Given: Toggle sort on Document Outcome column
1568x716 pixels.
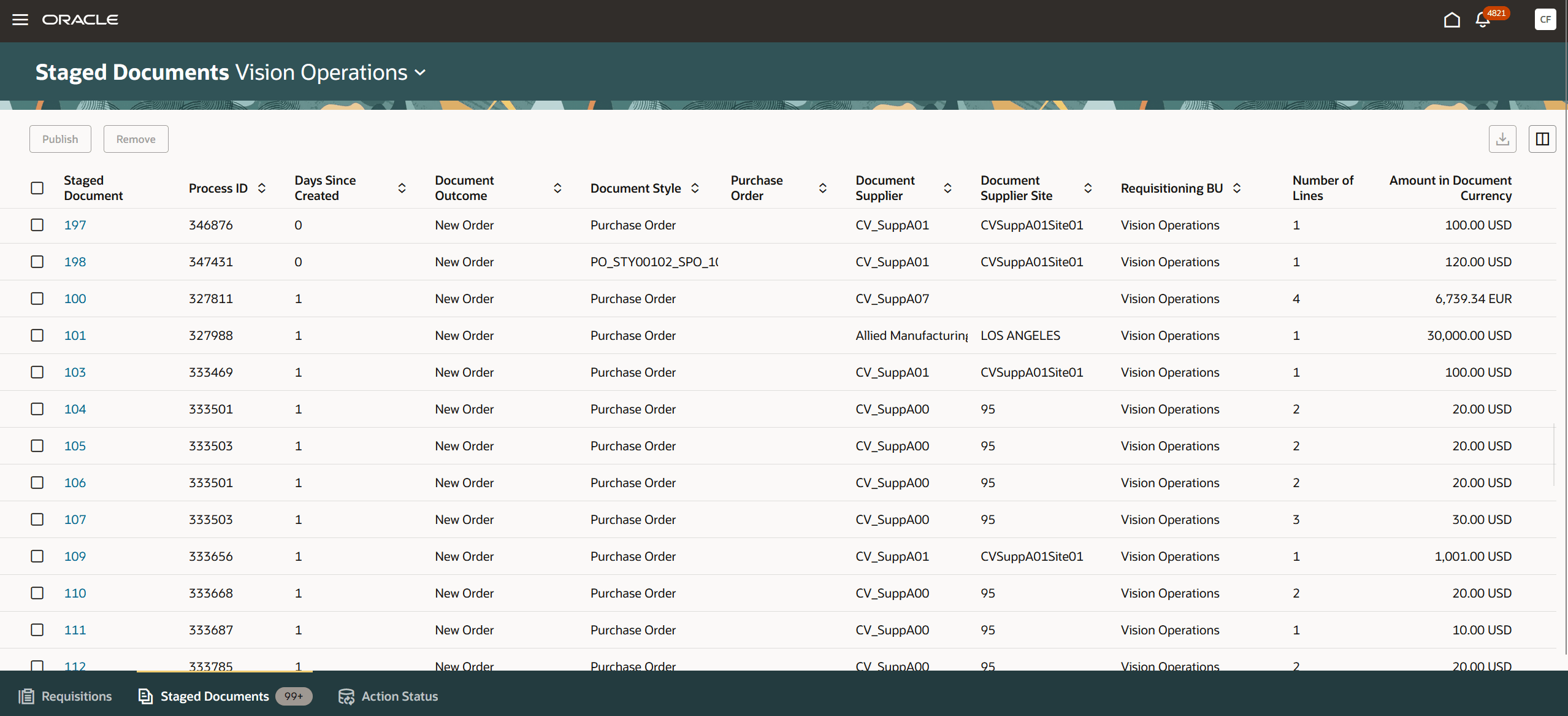Looking at the screenshot, I should (x=557, y=188).
